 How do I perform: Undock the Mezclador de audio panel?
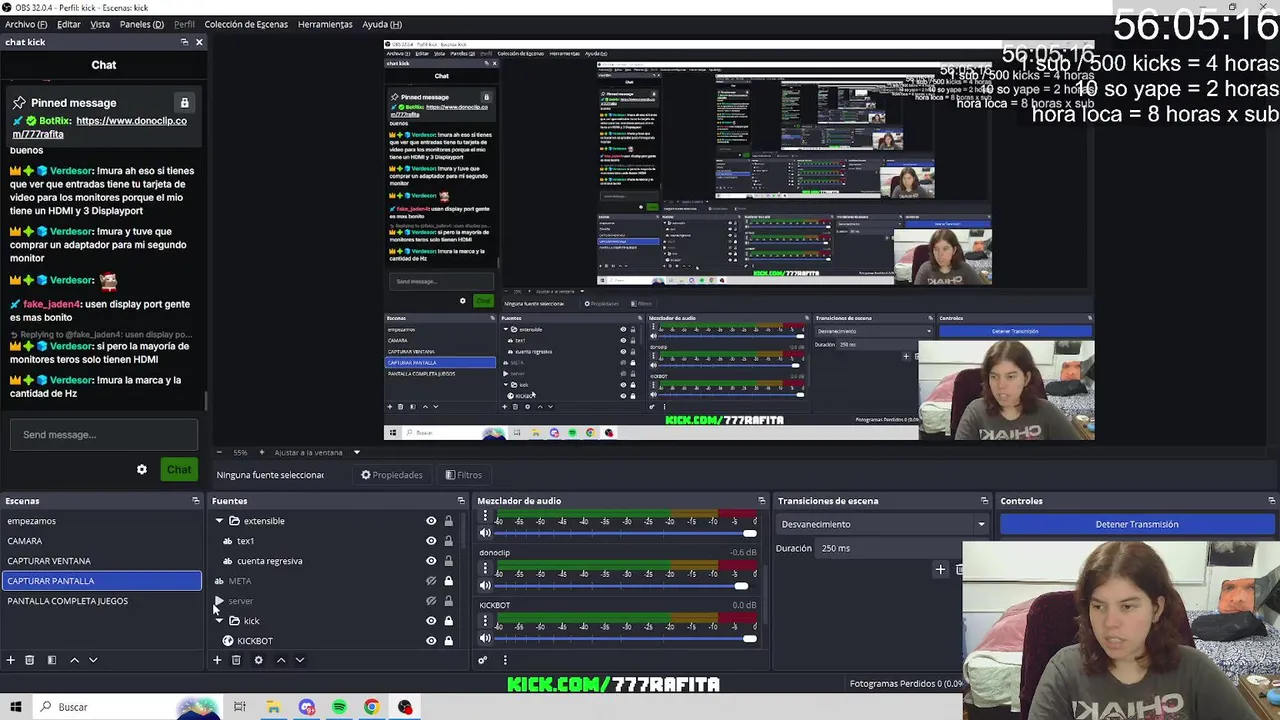click(761, 501)
